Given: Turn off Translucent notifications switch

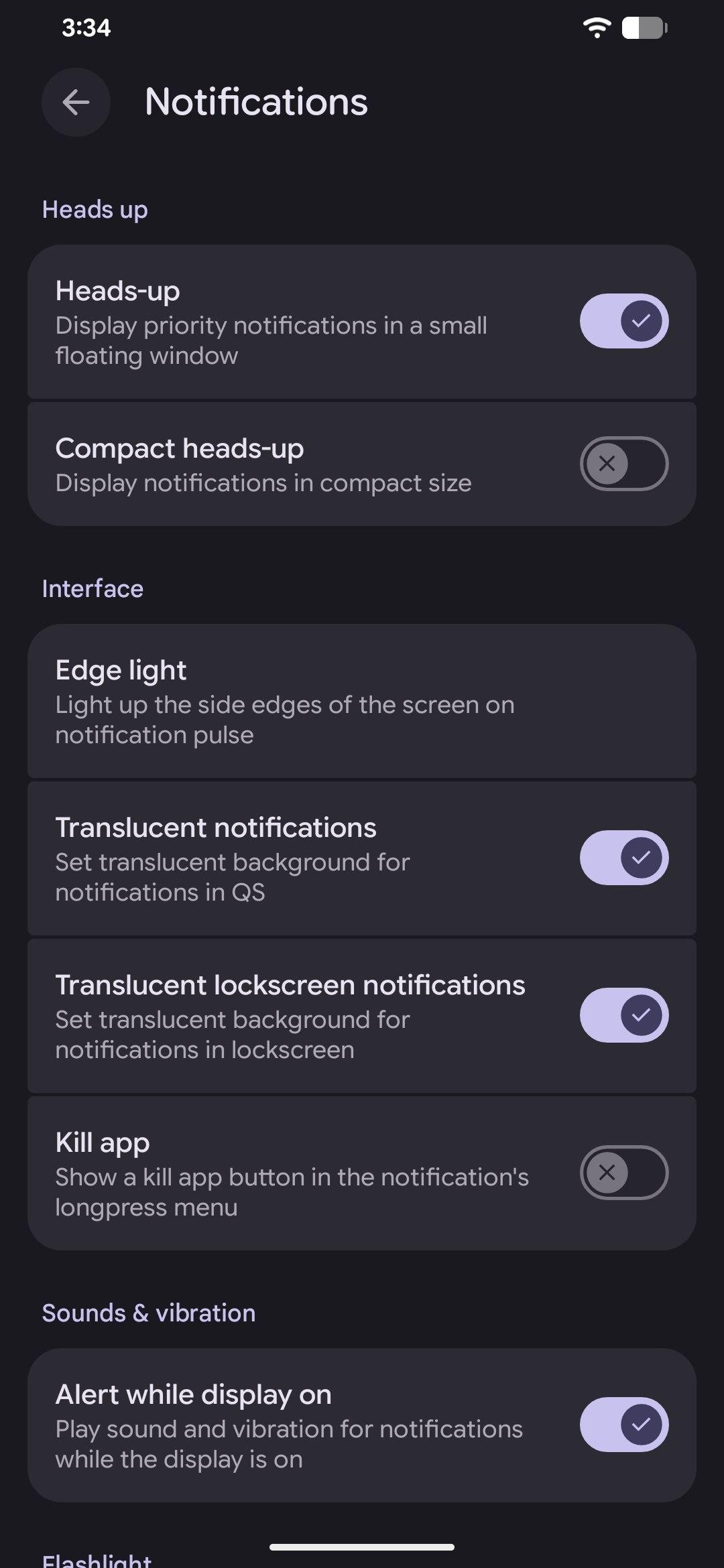Looking at the screenshot, I should (x=623, y=858).
